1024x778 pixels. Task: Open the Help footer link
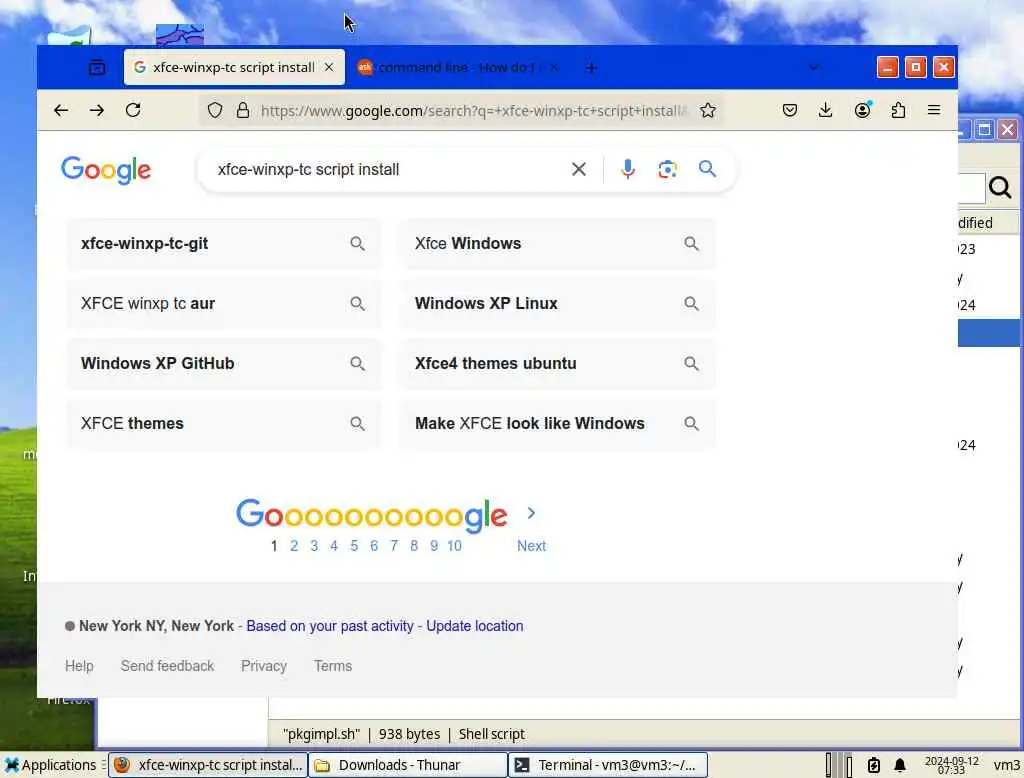point(80,666)
